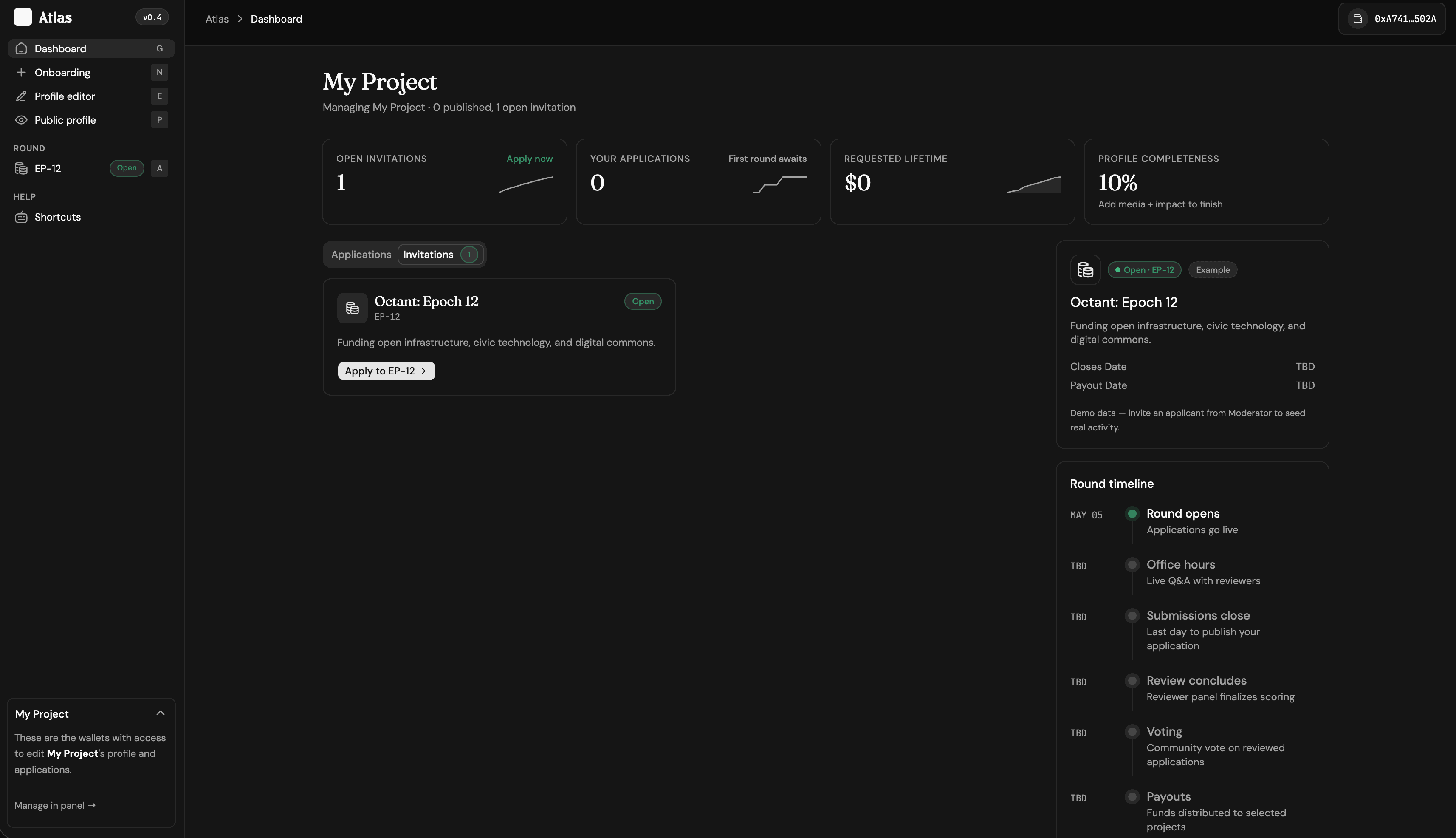Click the Round opens timeline marker

tap(1132, 513)
